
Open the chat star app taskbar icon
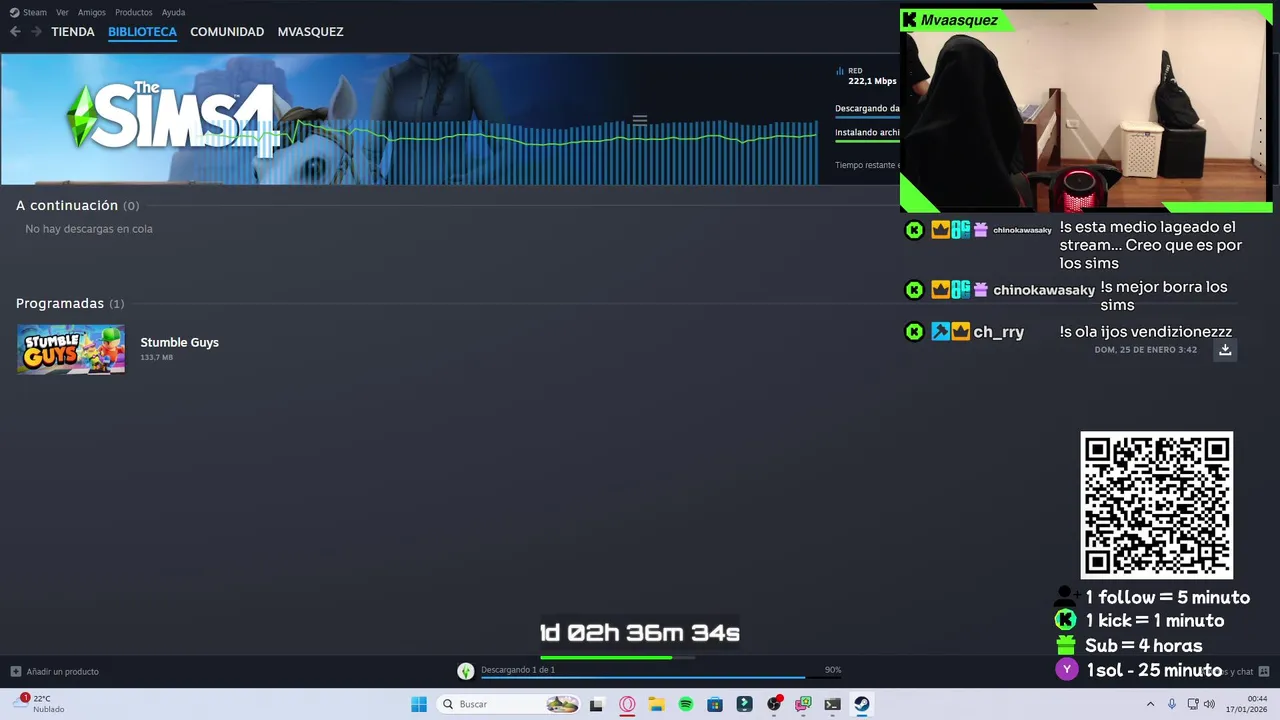click(803, 704)
